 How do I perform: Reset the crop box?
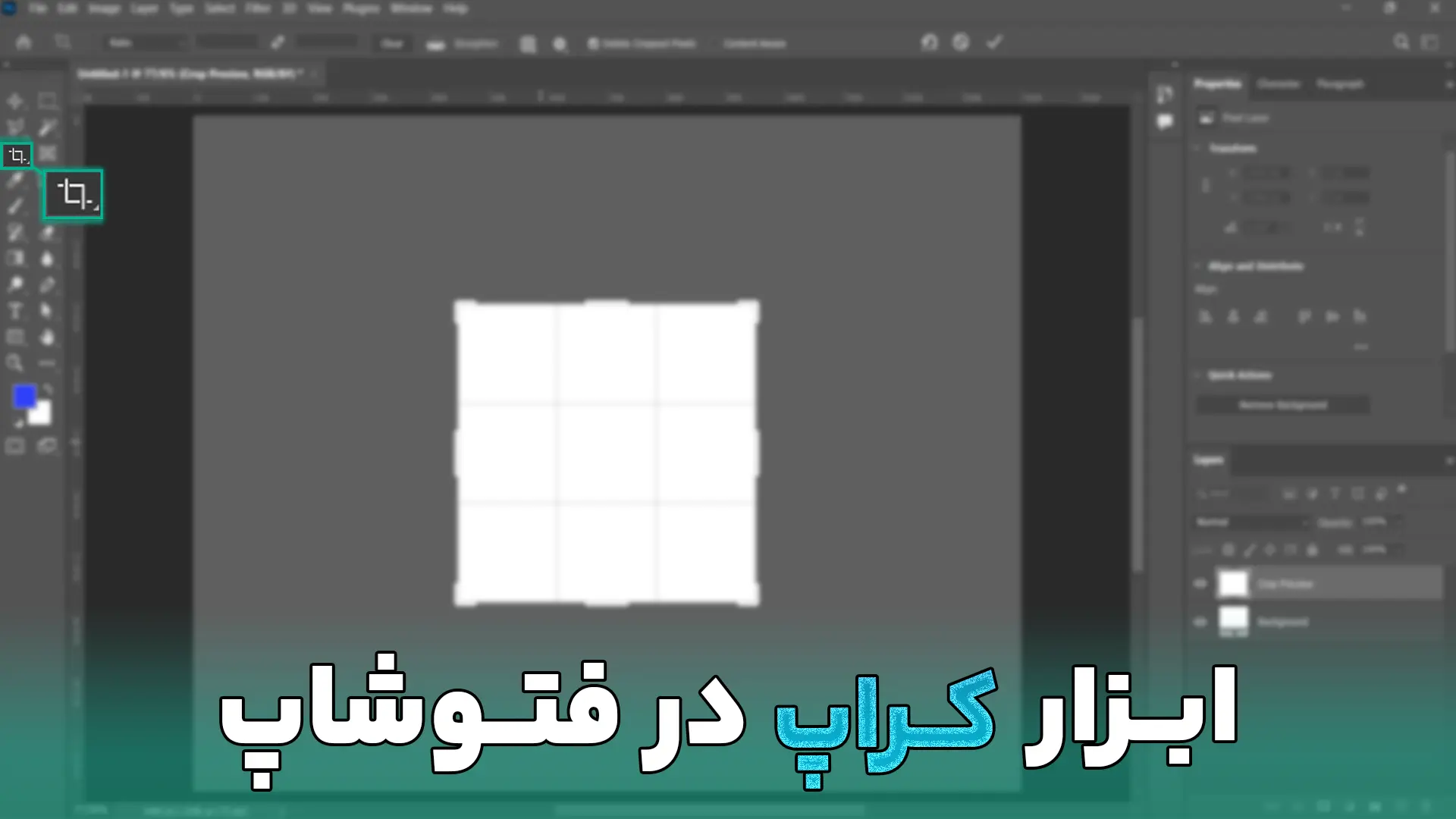click(x=930, y=42)
